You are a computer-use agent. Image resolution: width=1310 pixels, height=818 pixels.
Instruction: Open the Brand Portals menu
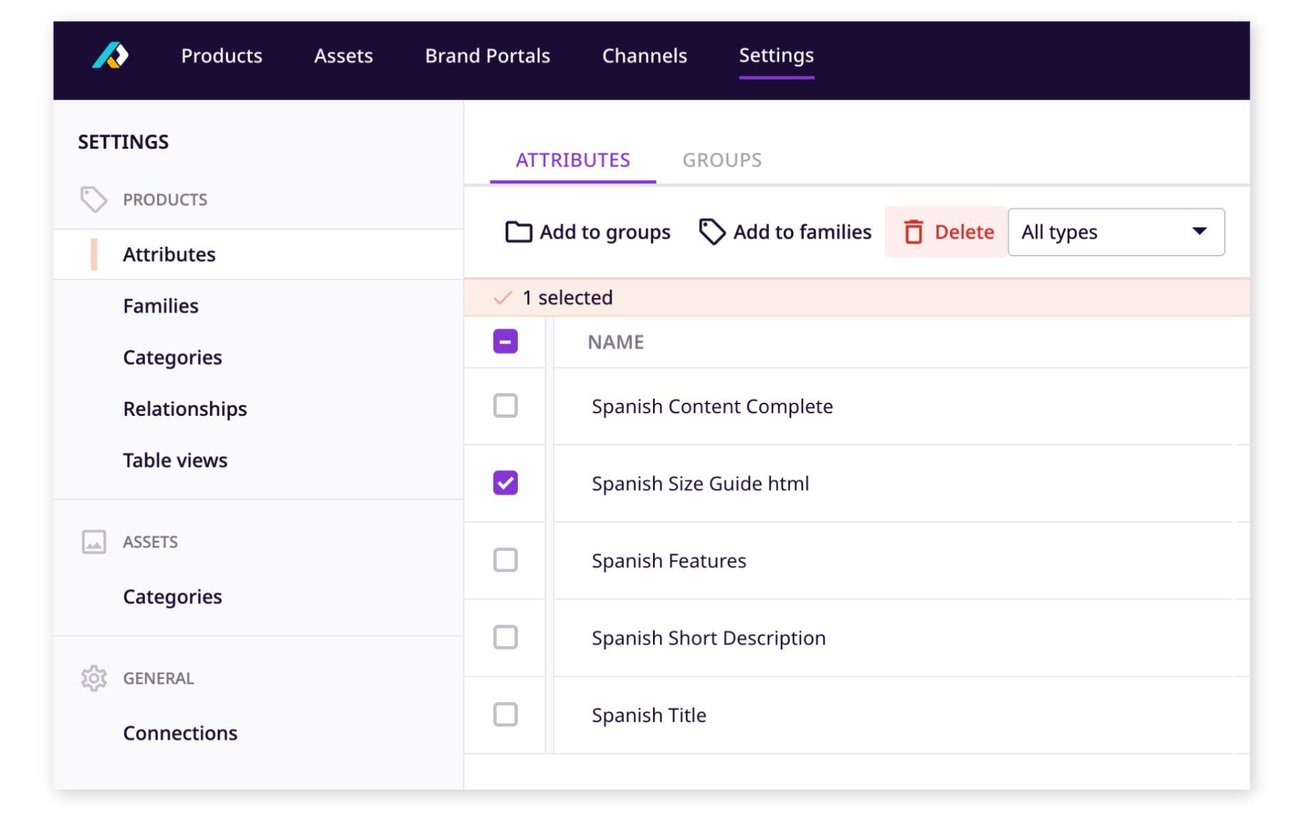tap(487, 55)
